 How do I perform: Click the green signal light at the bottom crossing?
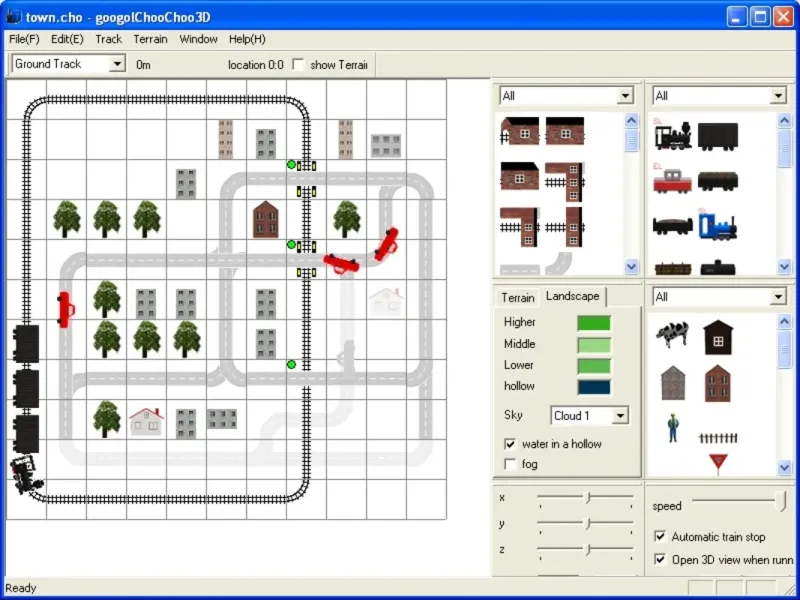coord(291,364)
